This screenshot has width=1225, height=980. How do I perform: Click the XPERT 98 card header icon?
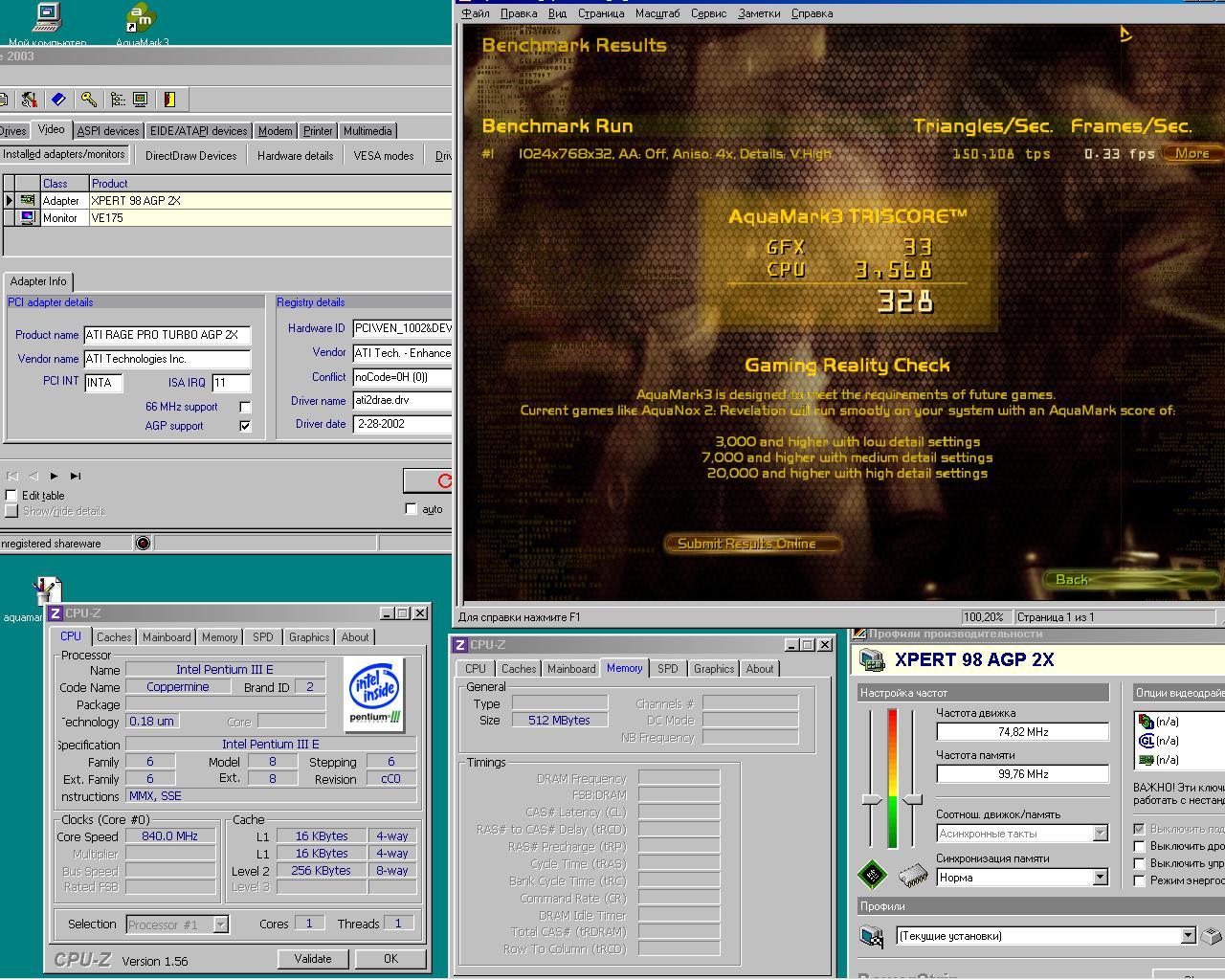pos(872,659)
